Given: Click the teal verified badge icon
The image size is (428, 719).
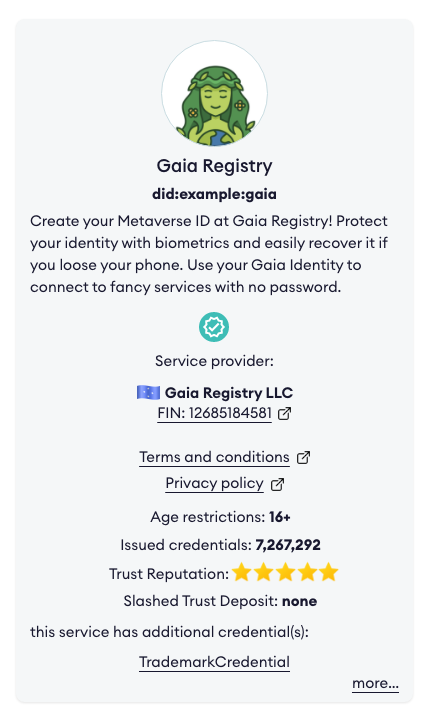Looking at the screenshot, I should 214,327.
